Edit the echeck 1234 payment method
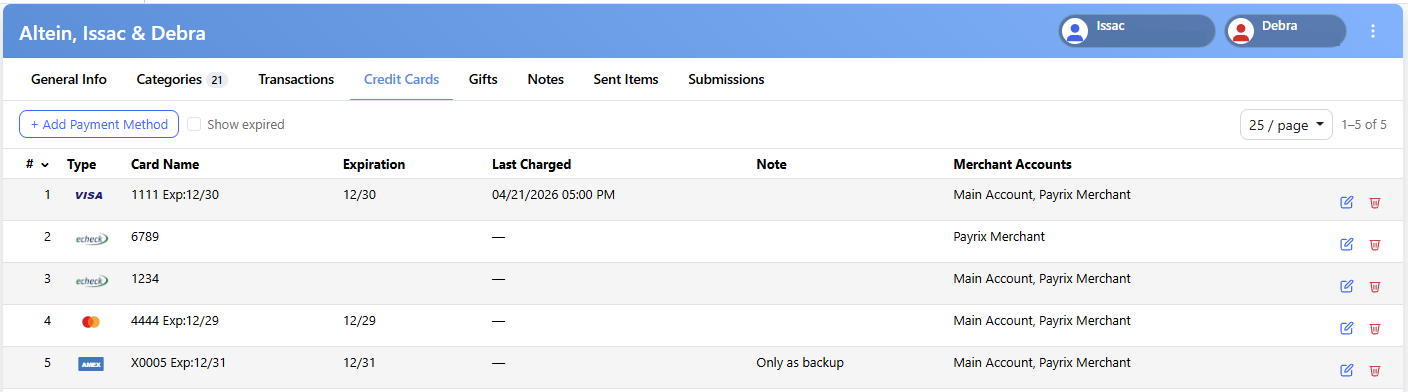 coord(1346,286)
